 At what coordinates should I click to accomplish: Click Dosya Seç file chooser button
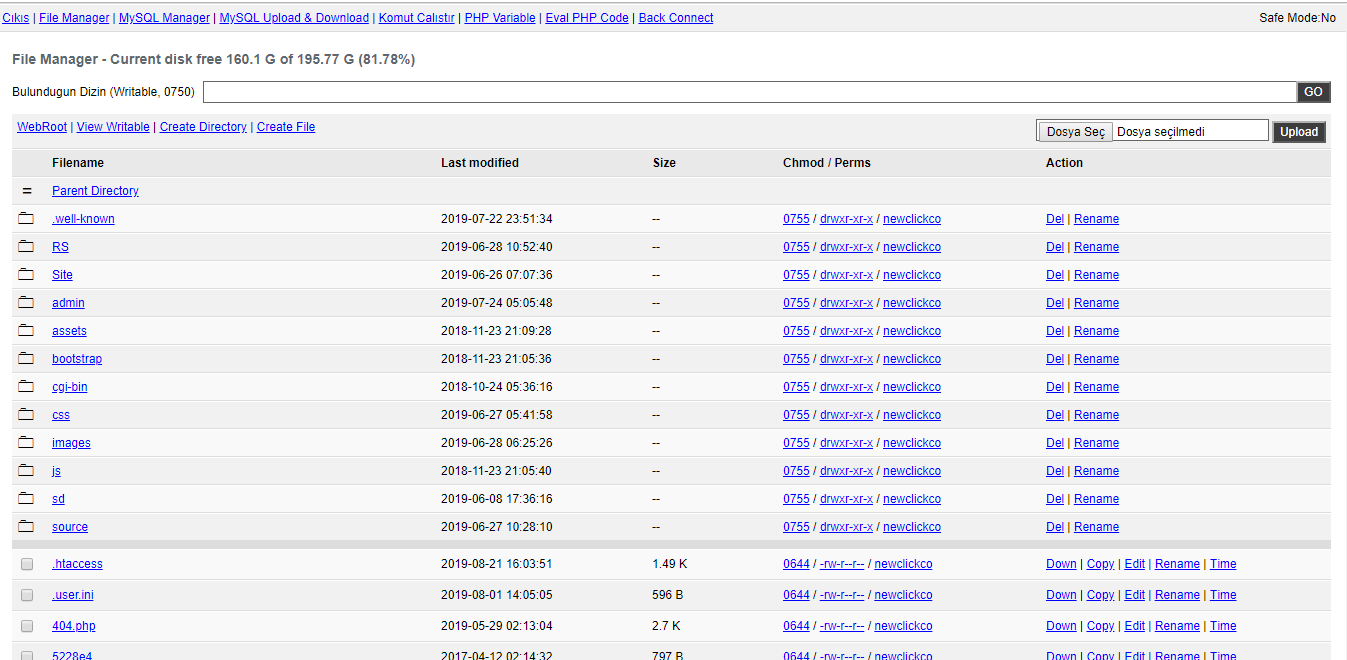click(1075, 132)
